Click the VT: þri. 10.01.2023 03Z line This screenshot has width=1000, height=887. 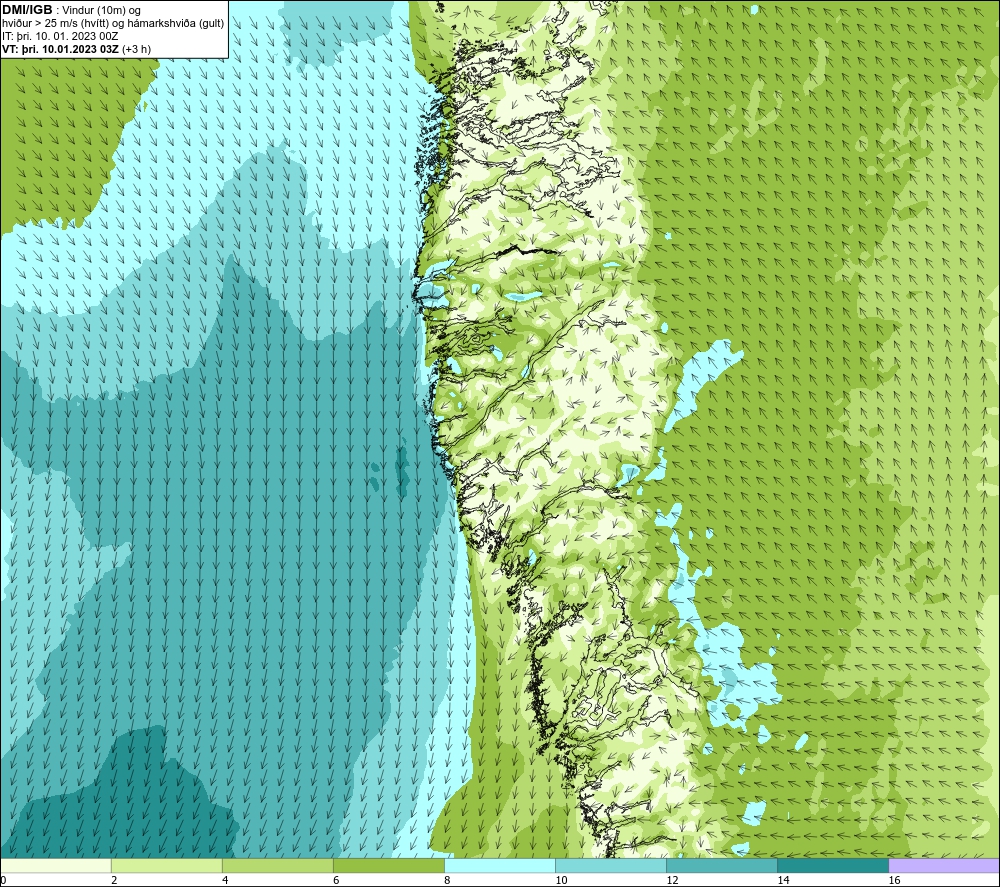pyautogui.click(x=77, y=48)
